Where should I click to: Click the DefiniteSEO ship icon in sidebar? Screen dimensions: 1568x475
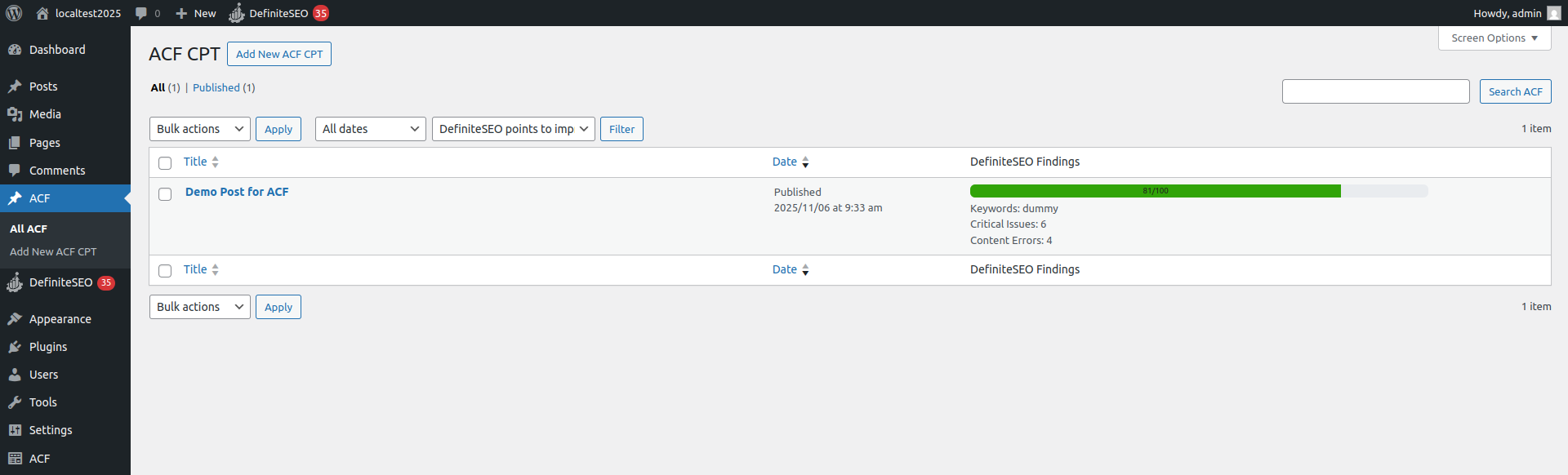click(15, 282)
